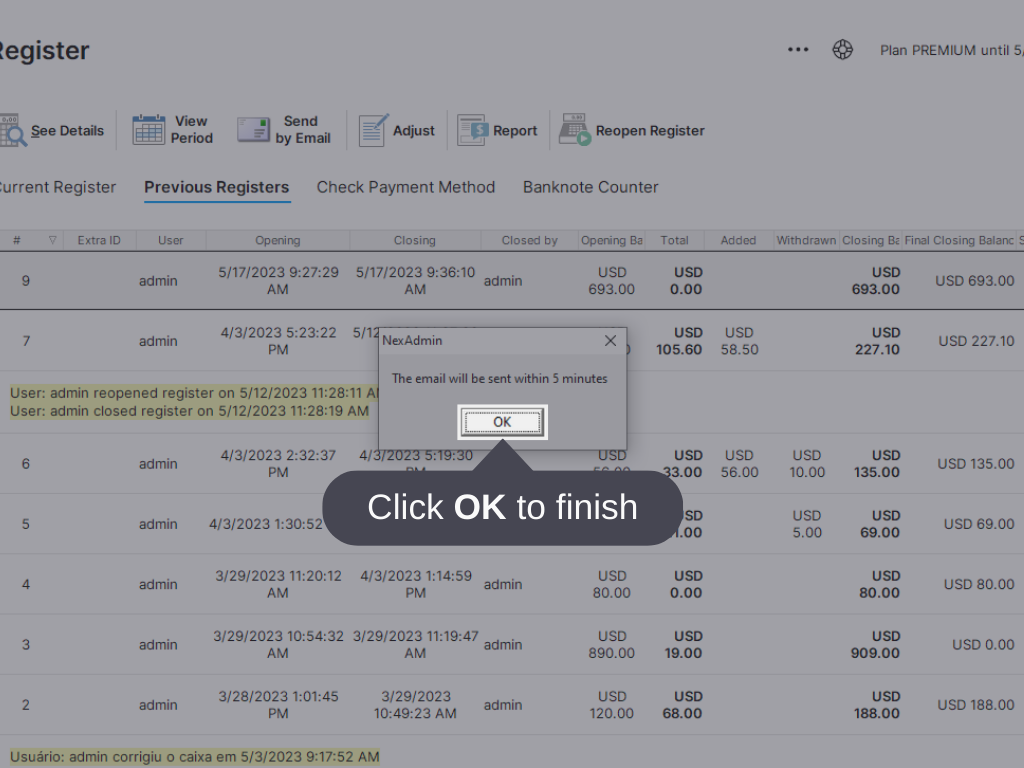Go to the Banknote Counter tab
Viewport: 1024px width, 768px height.
coord(590,187)
